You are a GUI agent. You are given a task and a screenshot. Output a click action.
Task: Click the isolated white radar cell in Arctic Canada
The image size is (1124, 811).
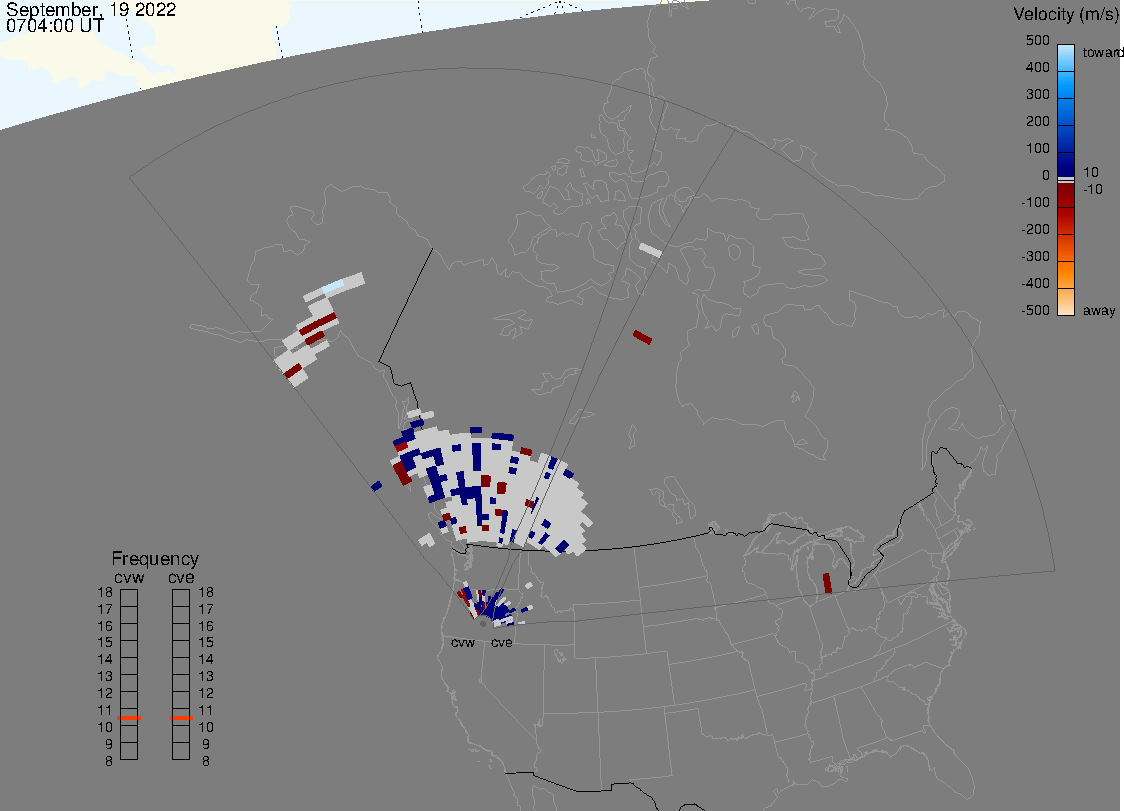tap(650, 250)
